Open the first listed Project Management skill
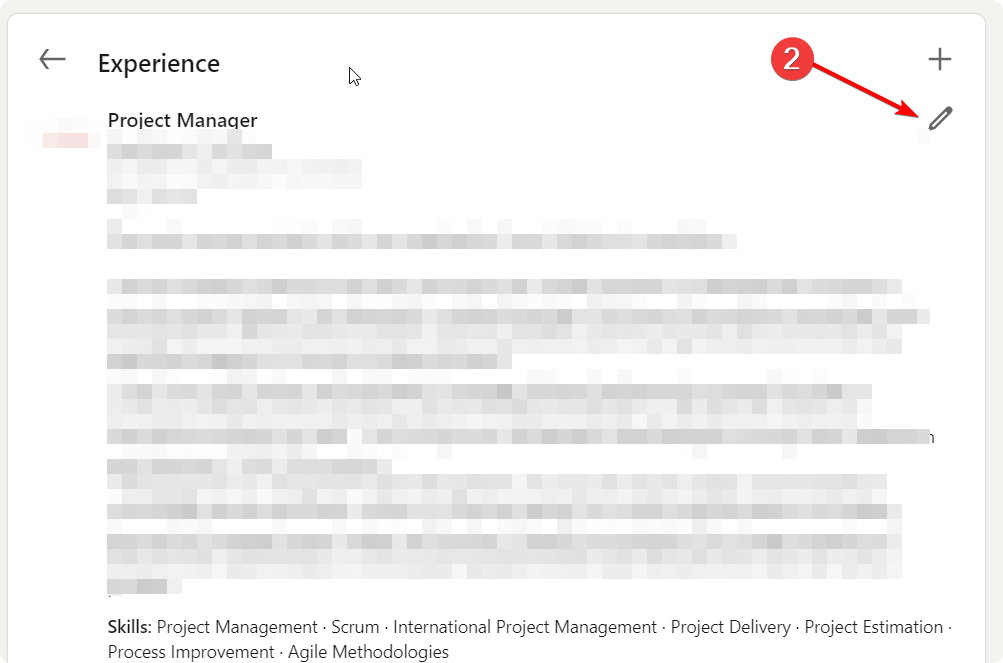This screenshot has height=663, width=1003. tap(237, 627)
